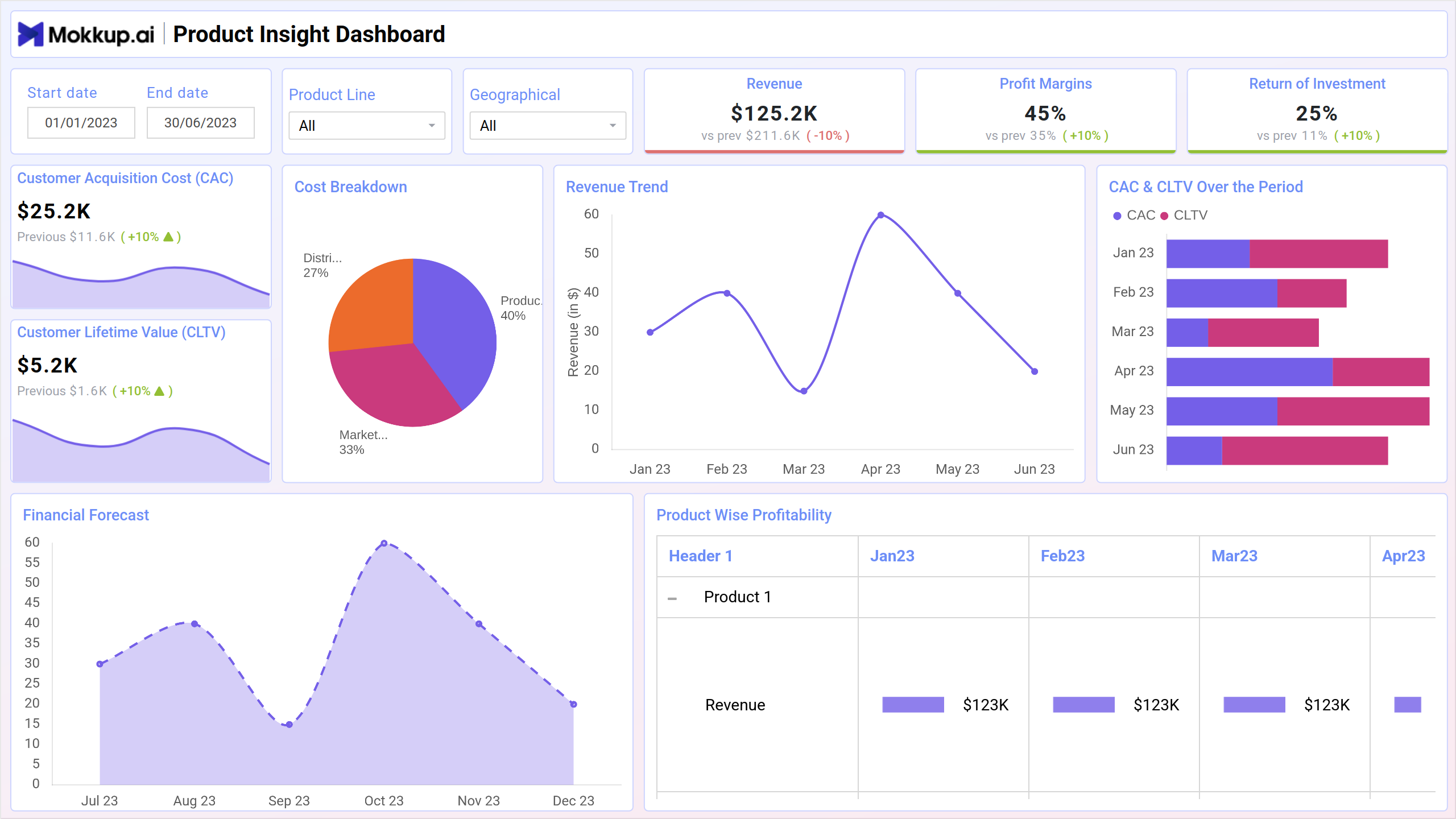
Task: Click the green up arrow in CLTV card
Action: (x=160, y=391)
